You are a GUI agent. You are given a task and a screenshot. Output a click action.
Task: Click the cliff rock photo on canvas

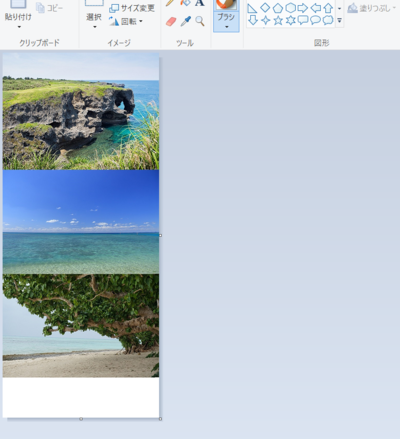pos(81,111)
